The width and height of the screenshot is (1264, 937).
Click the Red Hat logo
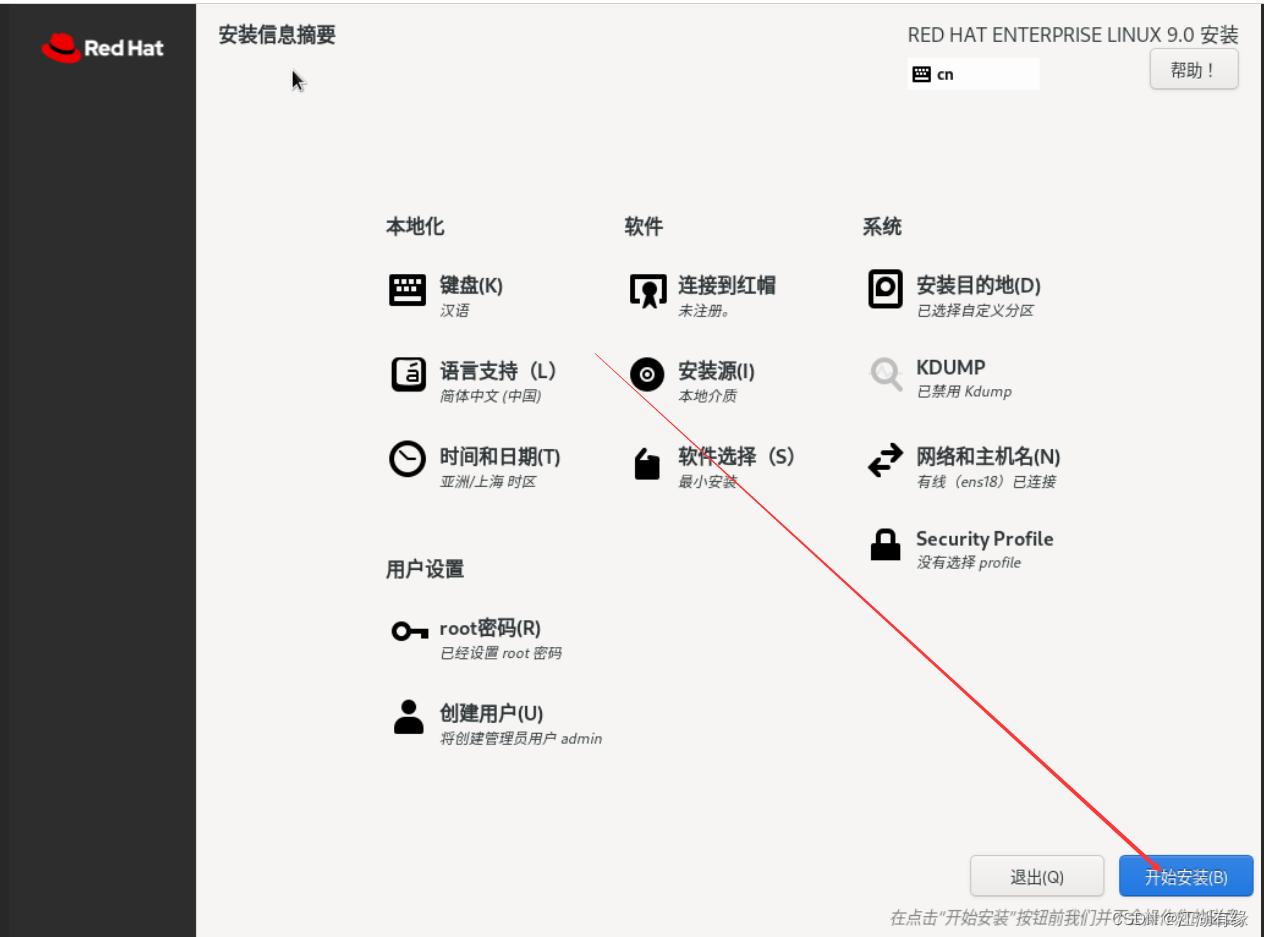coord(101,47)
